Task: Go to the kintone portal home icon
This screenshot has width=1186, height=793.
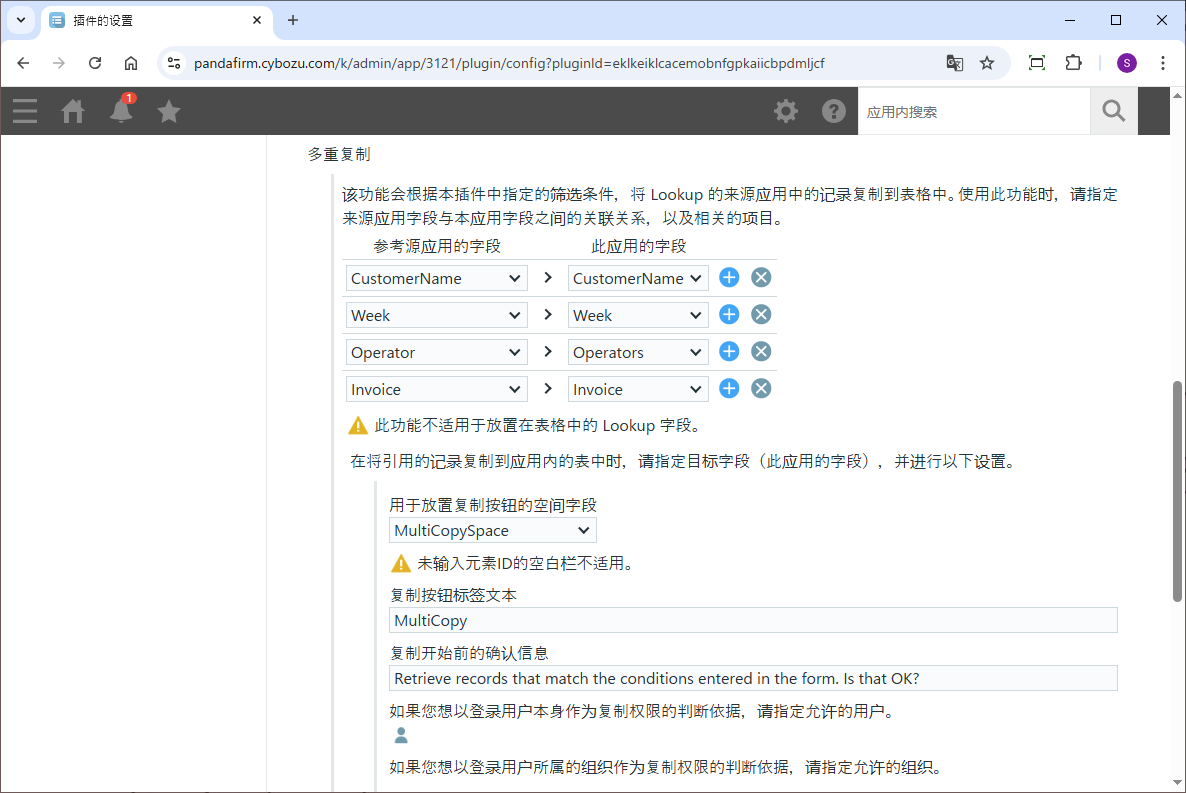Action: (x=73, y=111)
